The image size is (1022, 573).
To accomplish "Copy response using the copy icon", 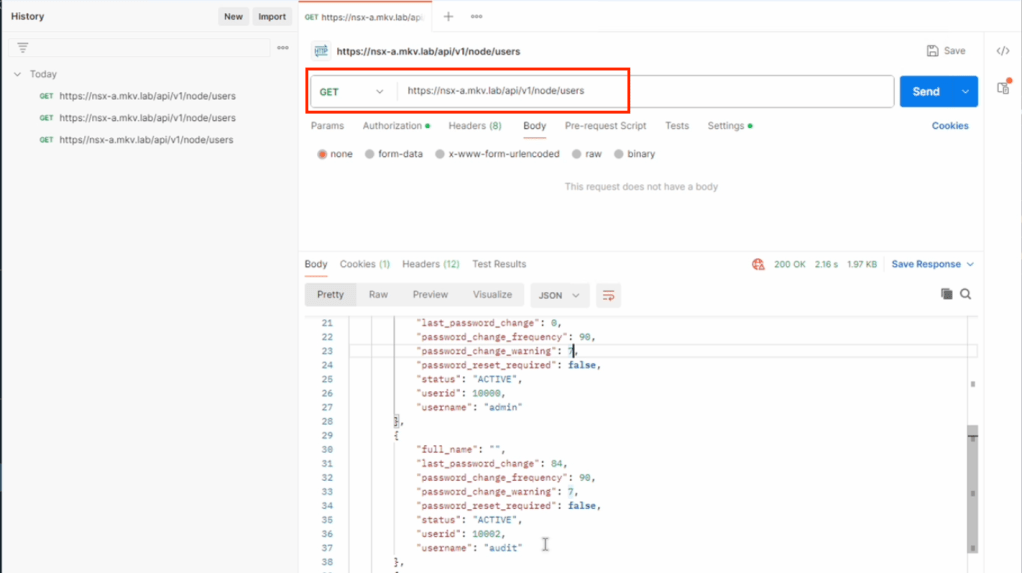I will [x=946, y=294].
